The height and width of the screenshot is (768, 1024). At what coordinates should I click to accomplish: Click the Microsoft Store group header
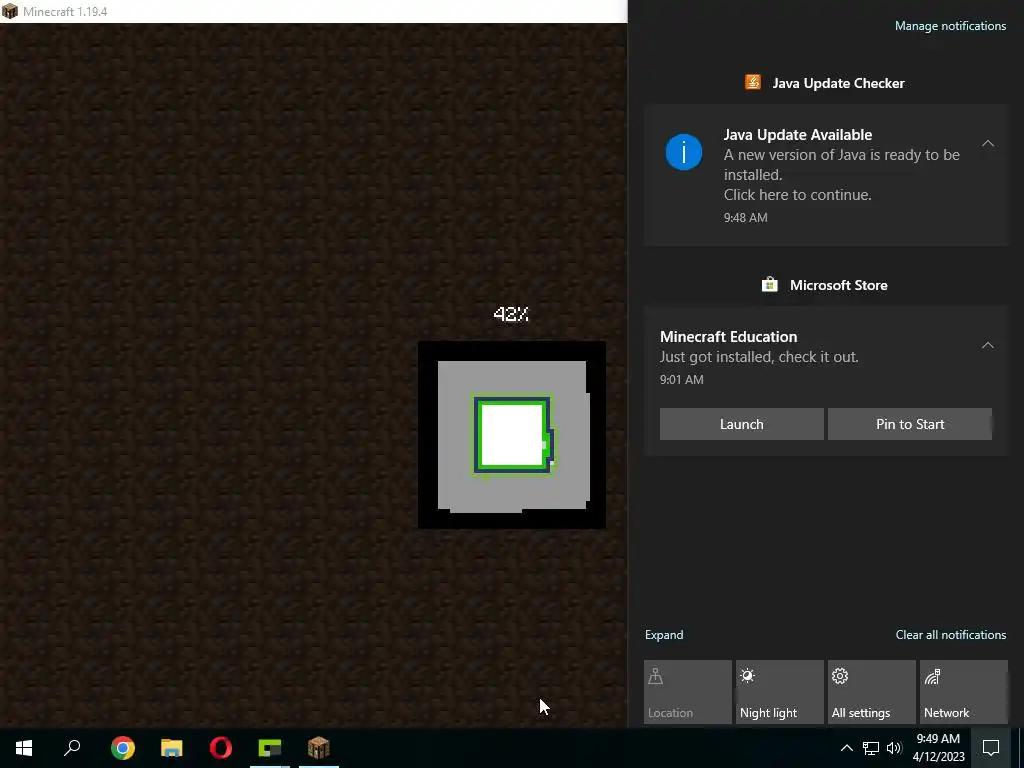coord(839,285)
